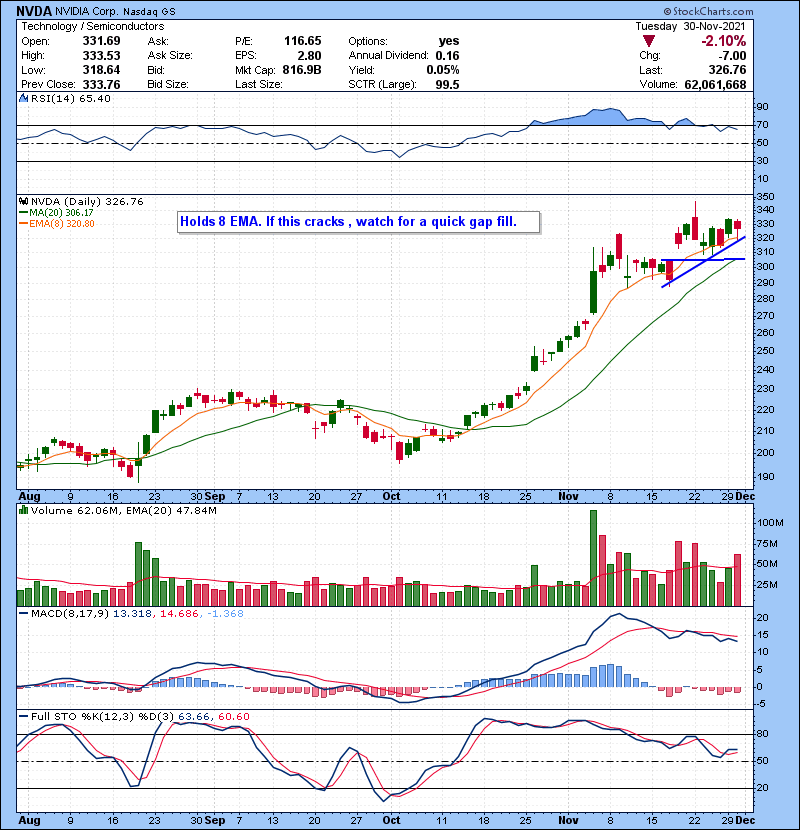Click the Chg value -7.00
Image resolution: width=800 pixels, height=830 pixels.
tap(732, 56)
